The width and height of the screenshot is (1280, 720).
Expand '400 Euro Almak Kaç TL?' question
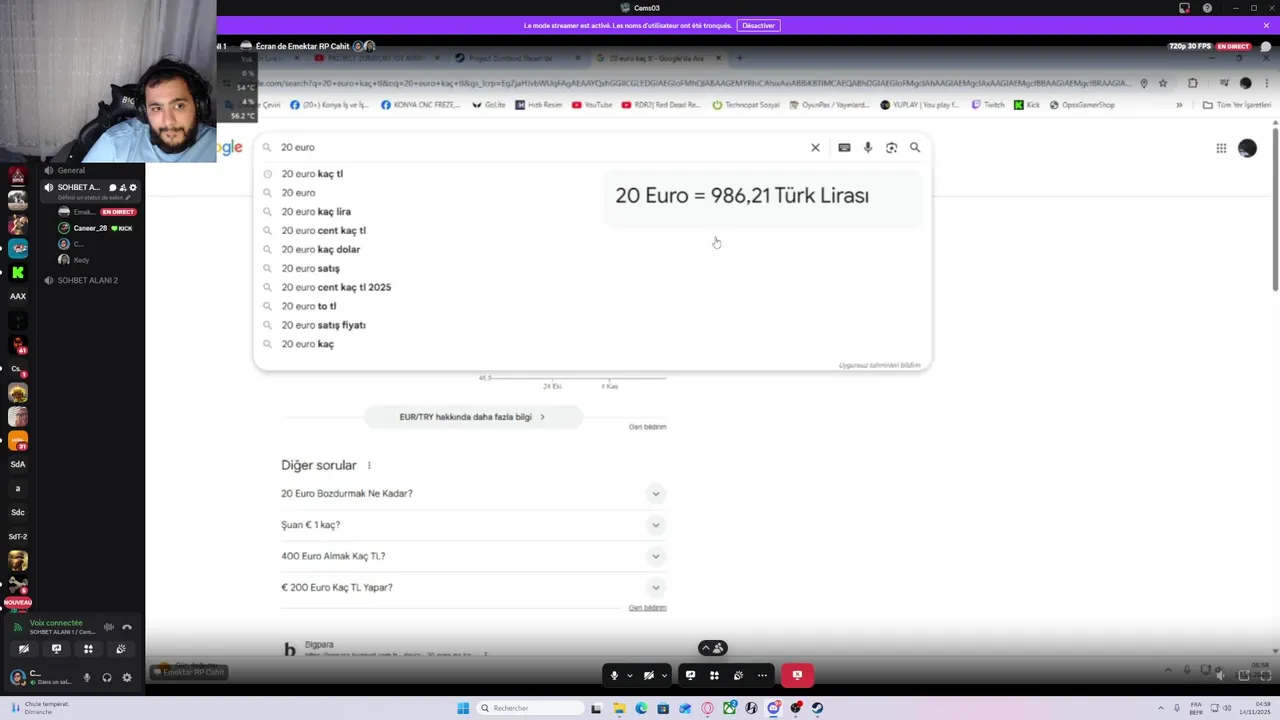tap(473, 556)
